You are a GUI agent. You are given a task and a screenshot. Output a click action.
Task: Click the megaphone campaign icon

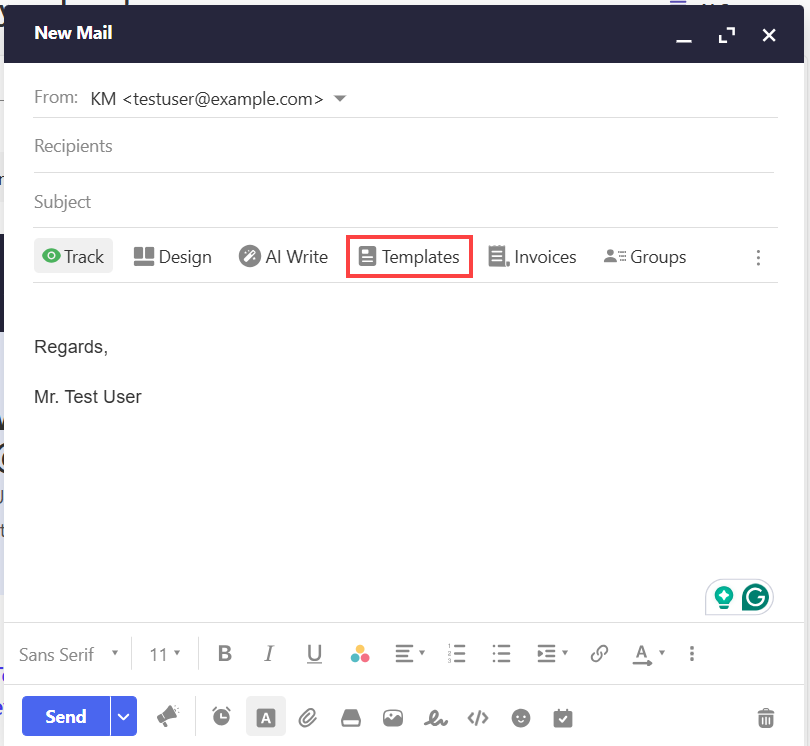(x=167, y=716)
